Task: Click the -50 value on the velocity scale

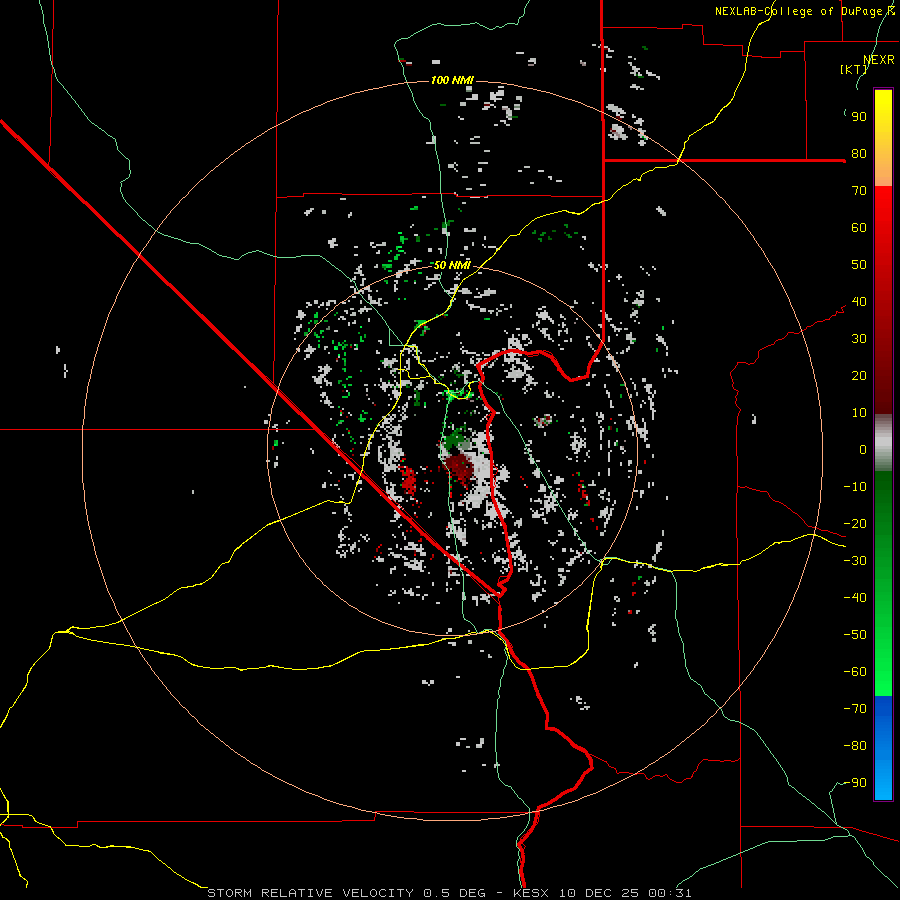Action: [x=855, y=635]
